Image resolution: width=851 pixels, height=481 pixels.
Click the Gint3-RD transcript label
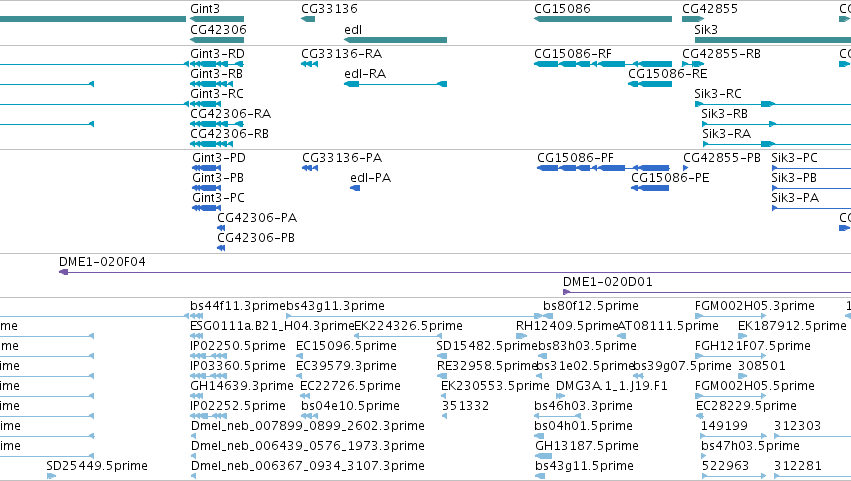coord(217,54)
